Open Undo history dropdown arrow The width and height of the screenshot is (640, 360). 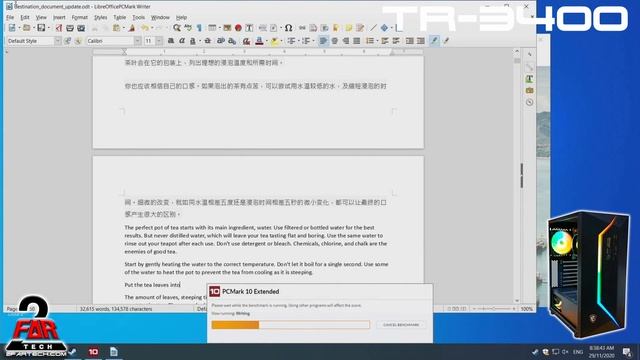[151, 28]
